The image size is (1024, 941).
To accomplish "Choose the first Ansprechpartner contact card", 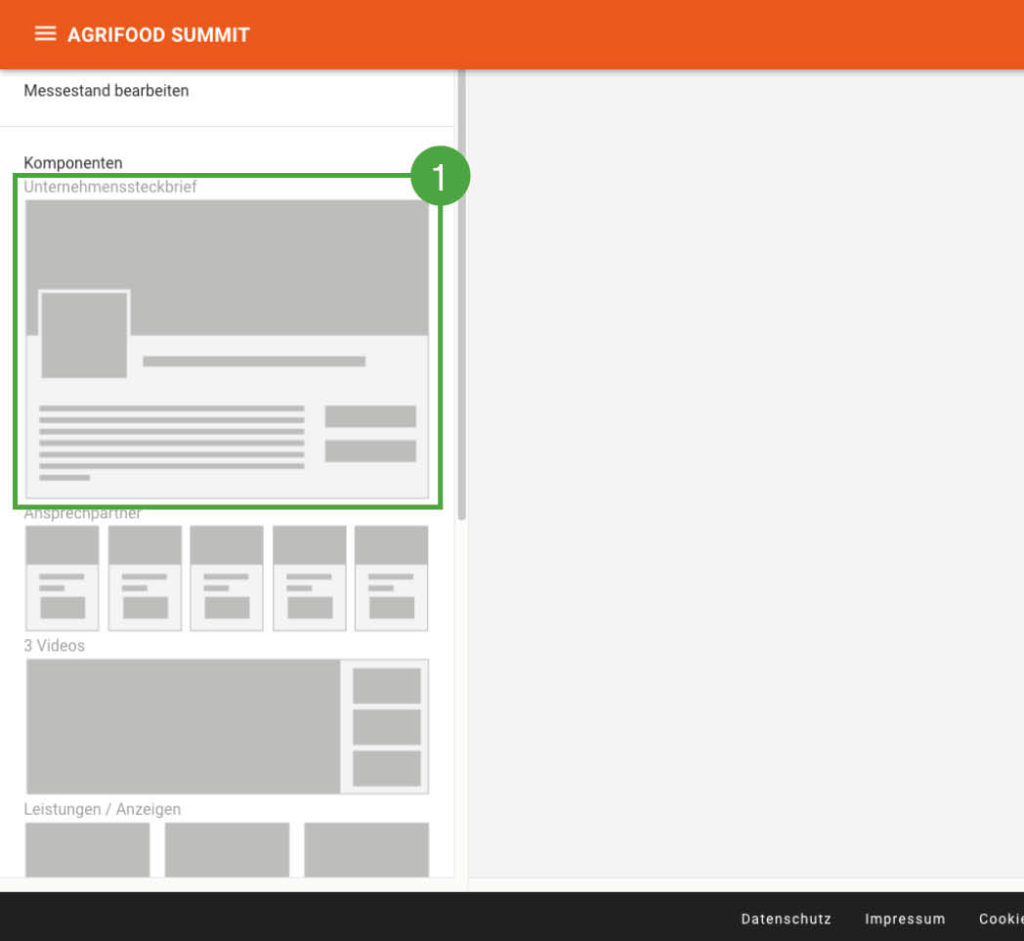I will pyautogui.click(x=62, y=578).
